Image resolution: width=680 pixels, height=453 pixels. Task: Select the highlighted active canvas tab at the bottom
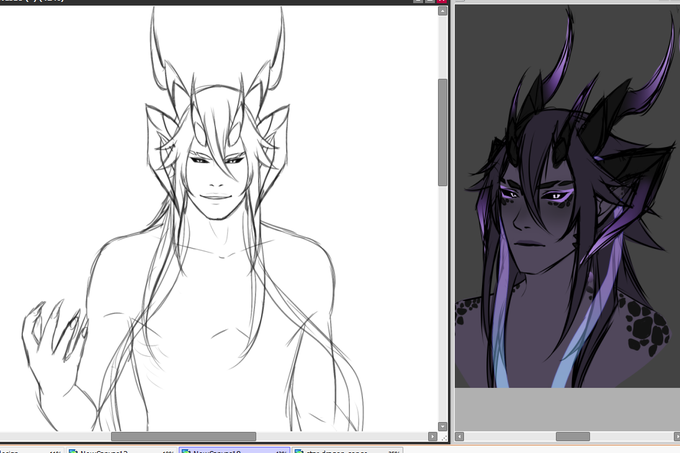(x=234, y=450)
